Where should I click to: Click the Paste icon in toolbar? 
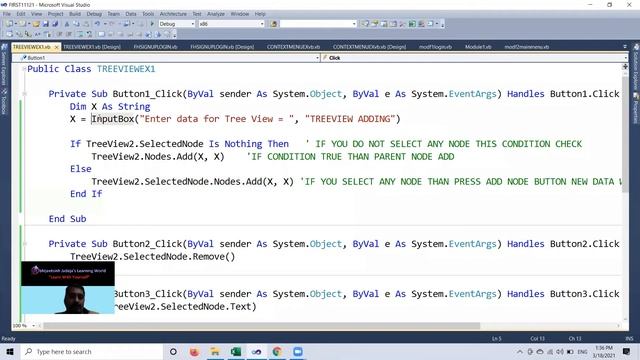(86, 24)
